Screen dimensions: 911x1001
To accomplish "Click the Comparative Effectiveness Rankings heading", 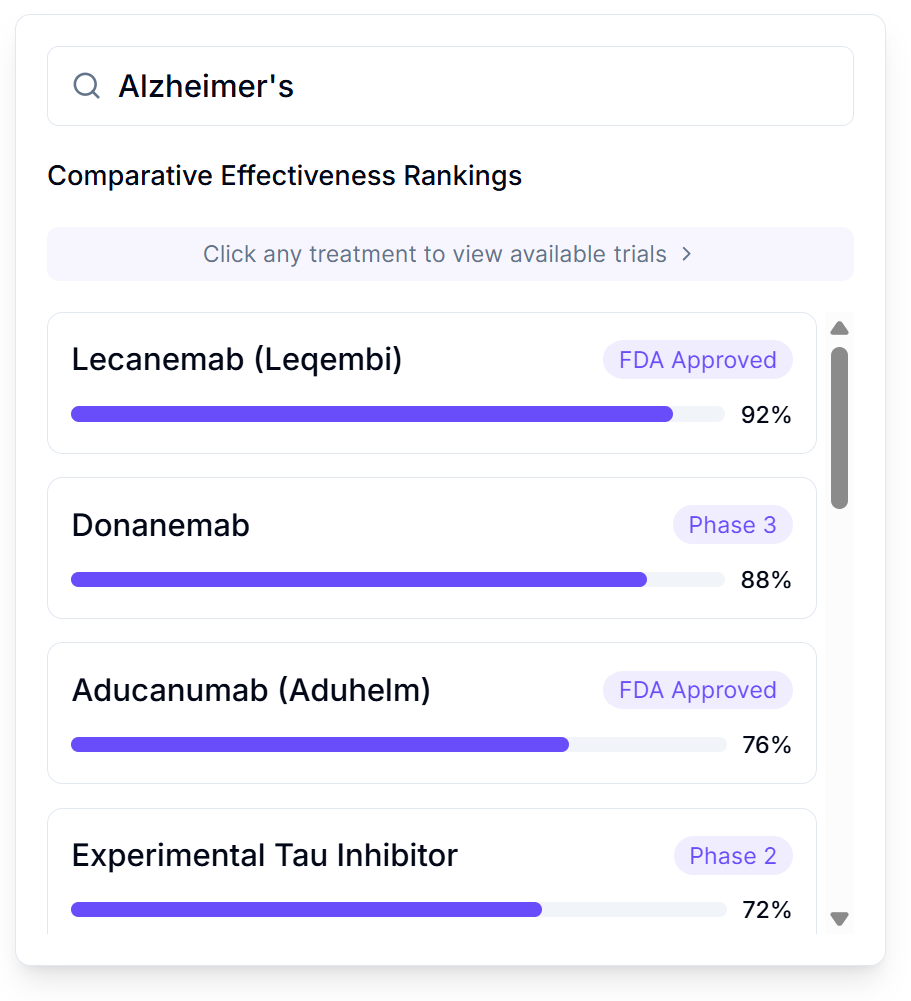I will pyautogui.click(x=285, y=176).
